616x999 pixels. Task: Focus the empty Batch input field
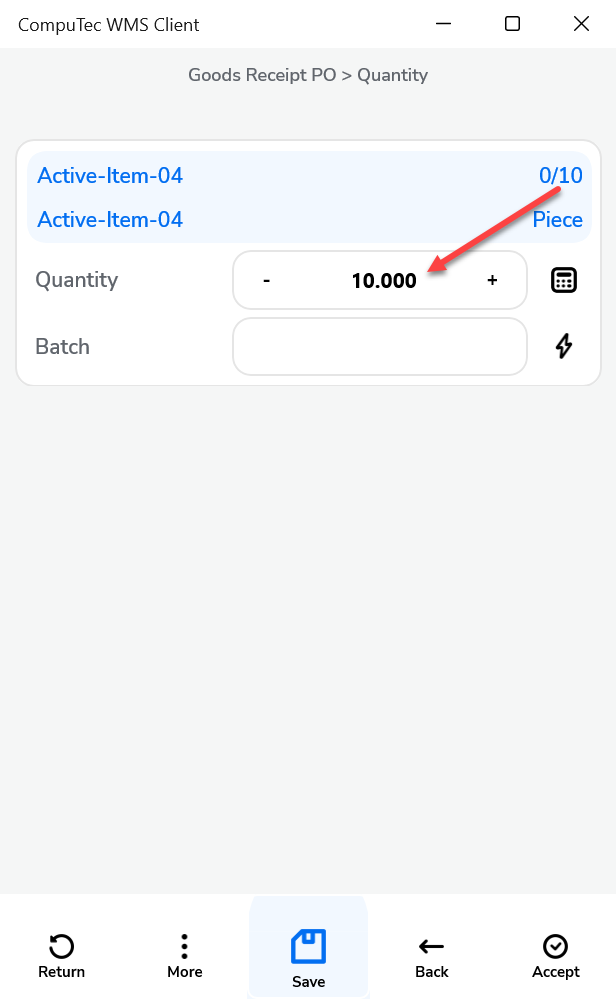(x=380, y=347)
